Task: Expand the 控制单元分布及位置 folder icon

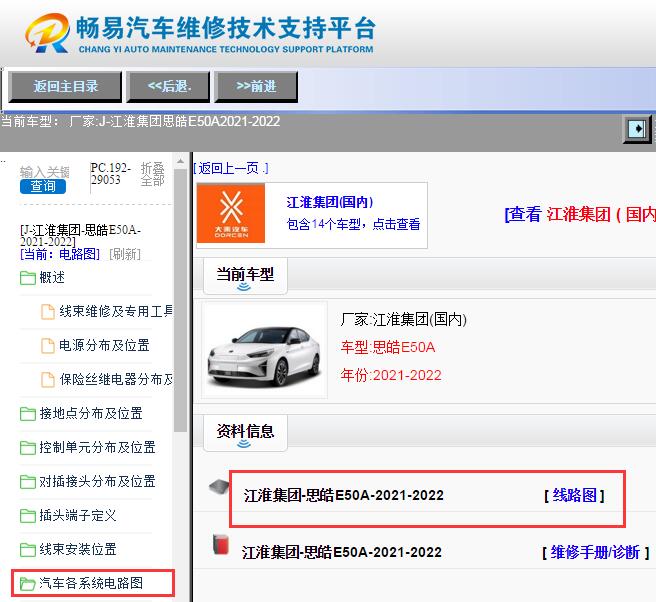Action: coord(28,448)
